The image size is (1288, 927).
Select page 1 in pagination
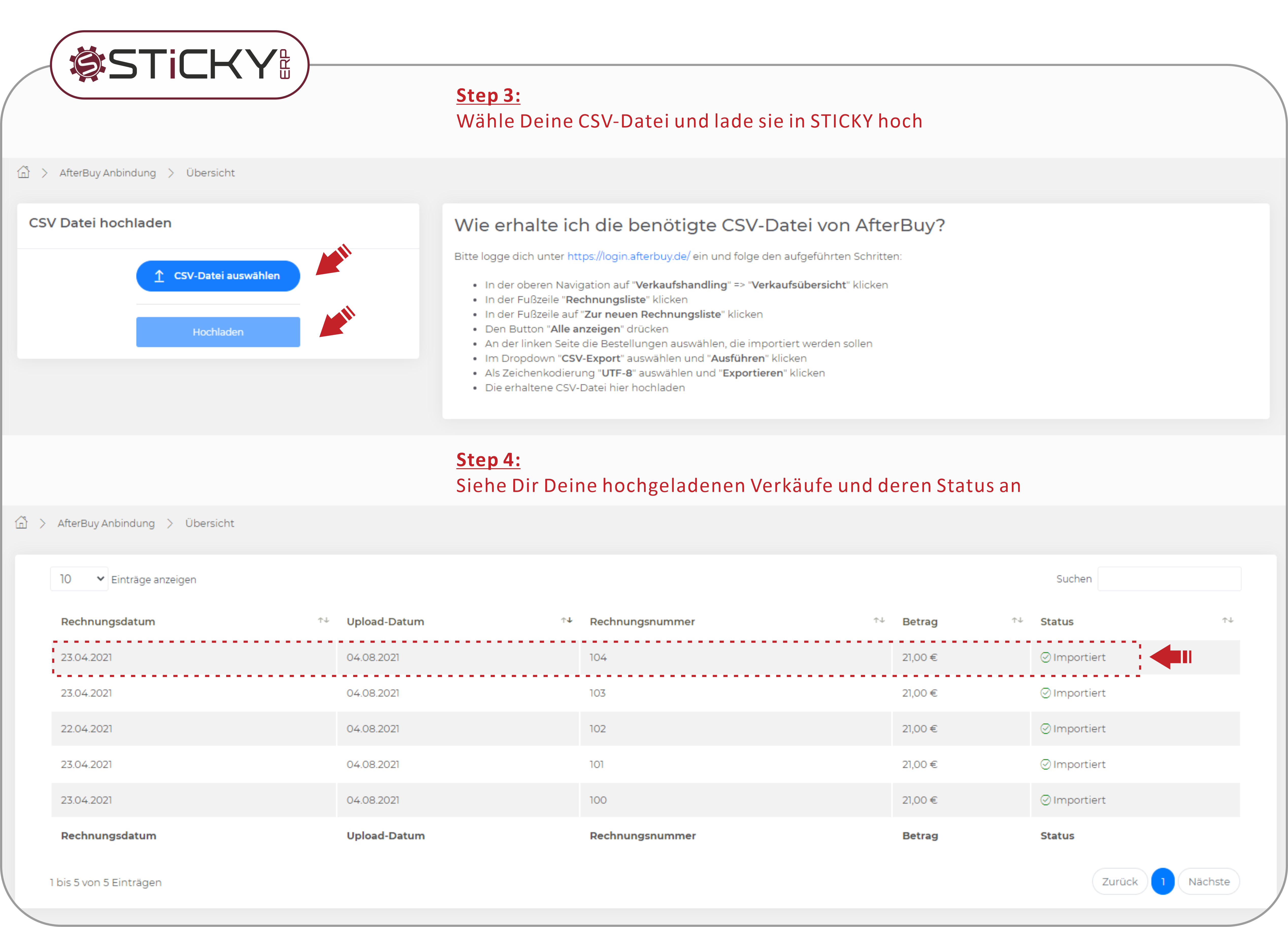coord(1163,882)
